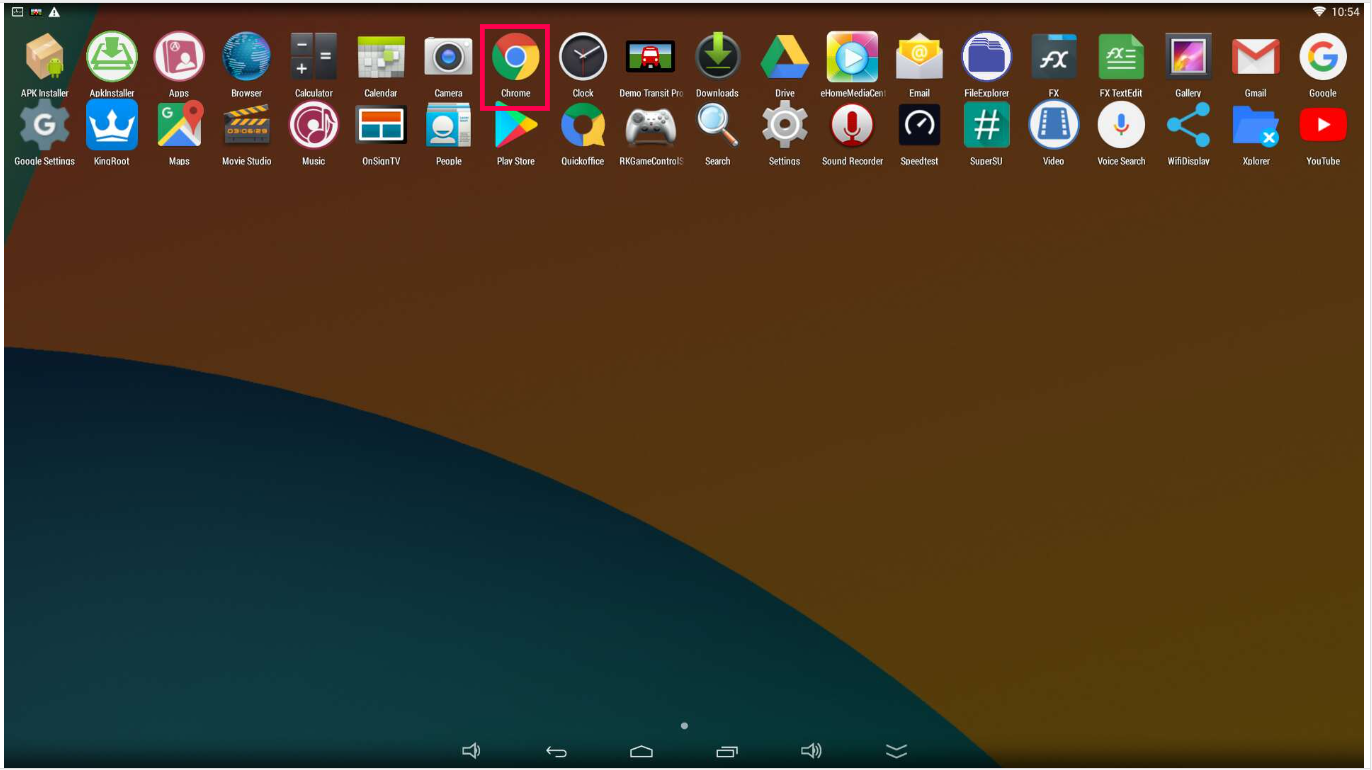
Task: Hide the navigation bar with double chevron
Action: click(897, 752)
